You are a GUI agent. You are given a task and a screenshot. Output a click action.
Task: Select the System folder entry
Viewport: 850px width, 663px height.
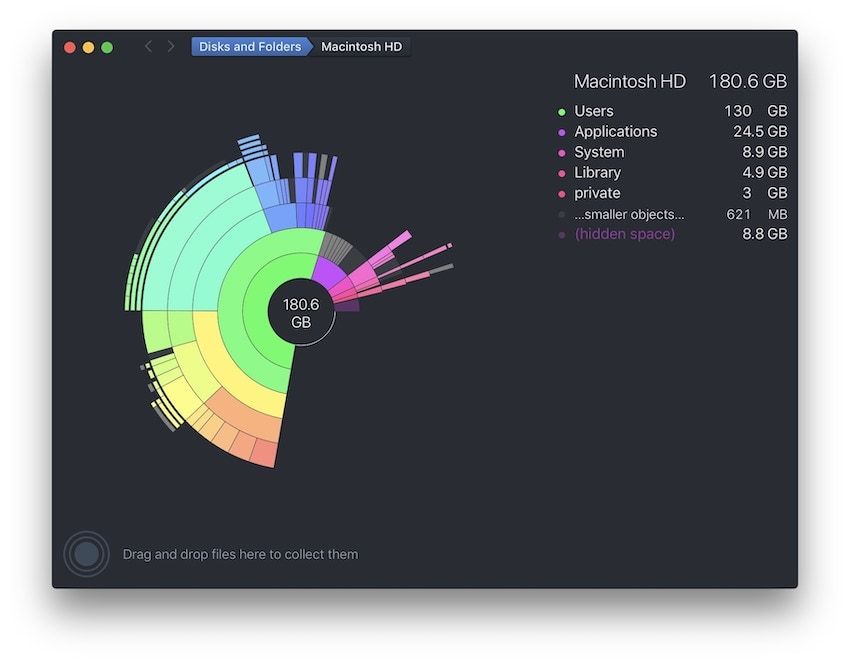[599, 152]
